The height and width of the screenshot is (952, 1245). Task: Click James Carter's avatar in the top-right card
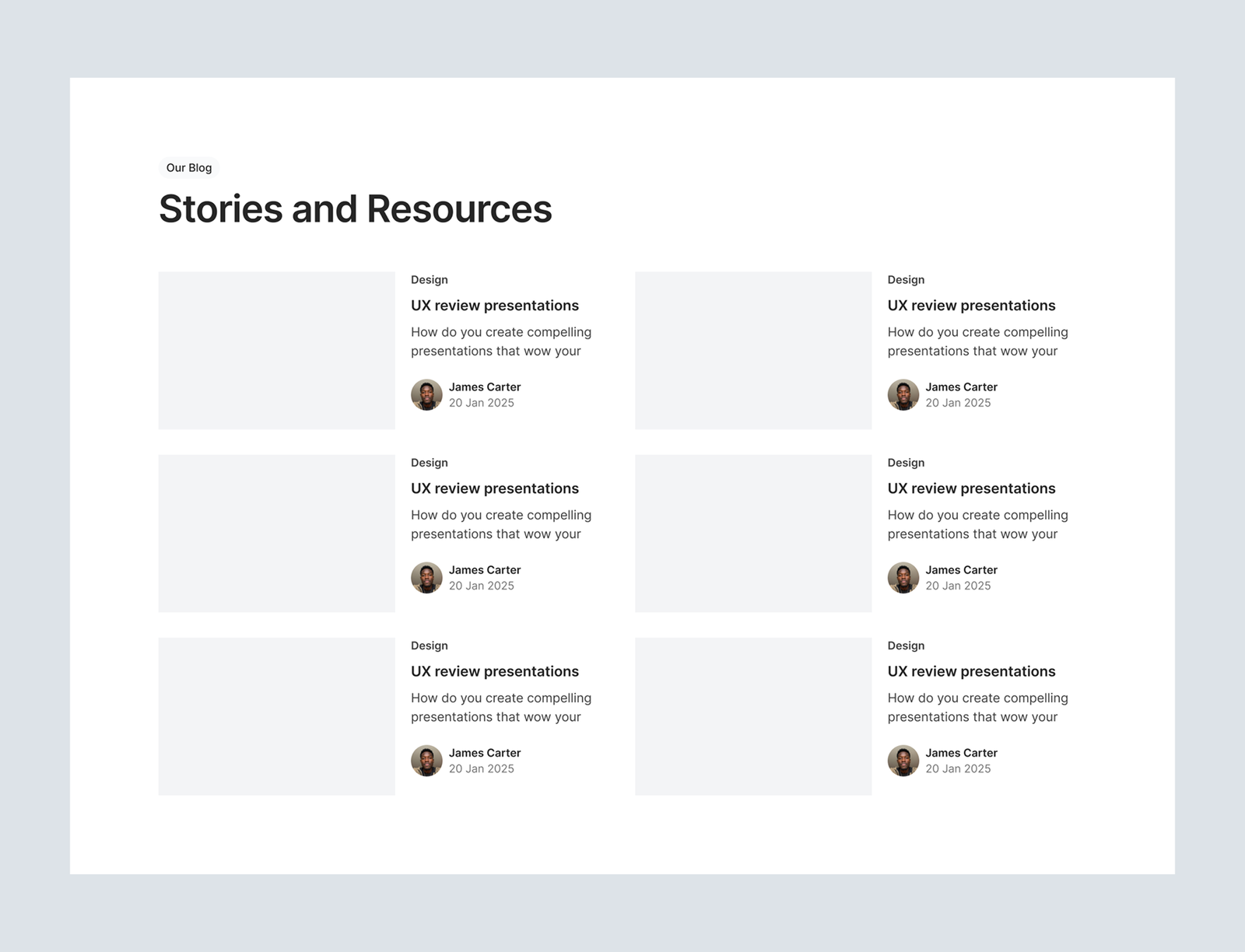(903, 395)
